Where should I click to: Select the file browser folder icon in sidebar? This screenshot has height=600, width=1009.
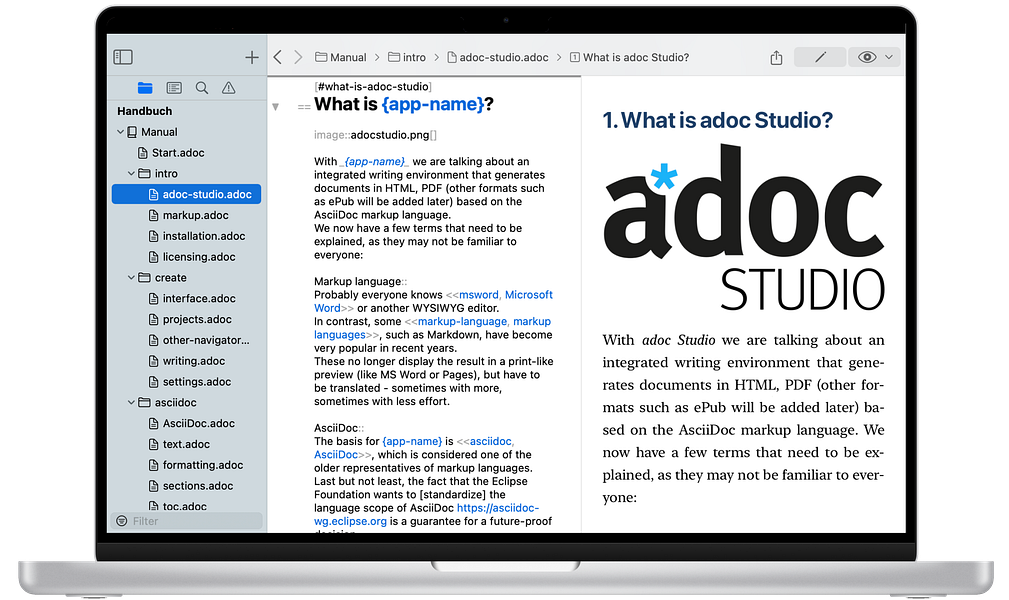145,87
